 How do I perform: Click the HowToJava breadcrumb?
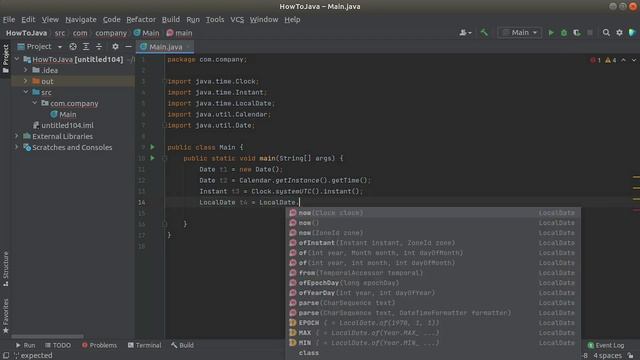27,33
